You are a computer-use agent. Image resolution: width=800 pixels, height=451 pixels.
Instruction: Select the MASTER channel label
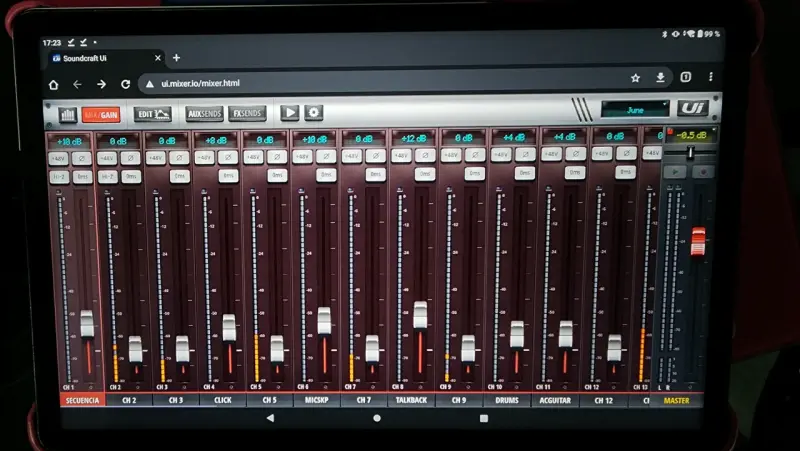click(x=677, y=400)
